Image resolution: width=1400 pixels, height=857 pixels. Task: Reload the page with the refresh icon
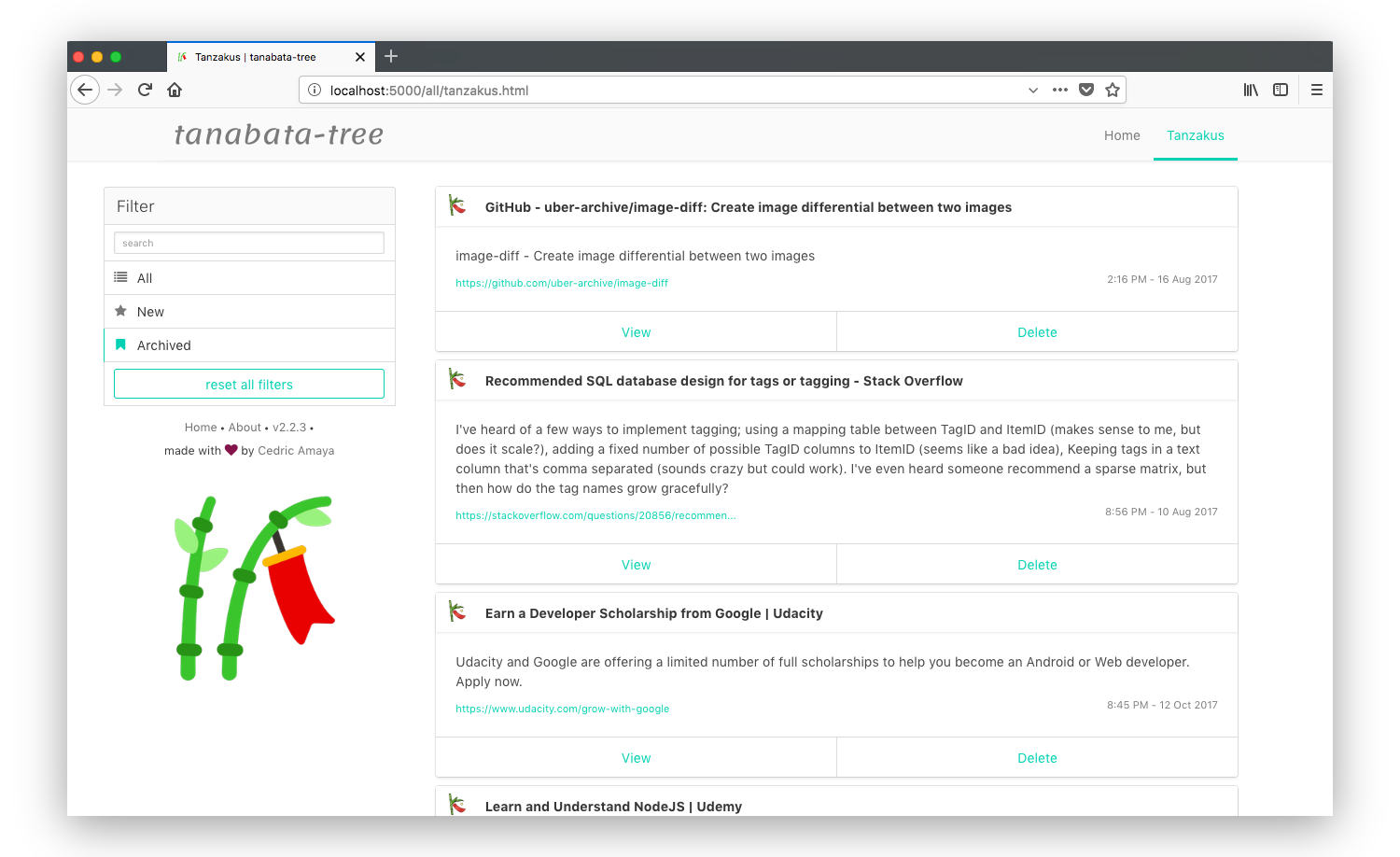pyautogui.click(x=145, y=90)
